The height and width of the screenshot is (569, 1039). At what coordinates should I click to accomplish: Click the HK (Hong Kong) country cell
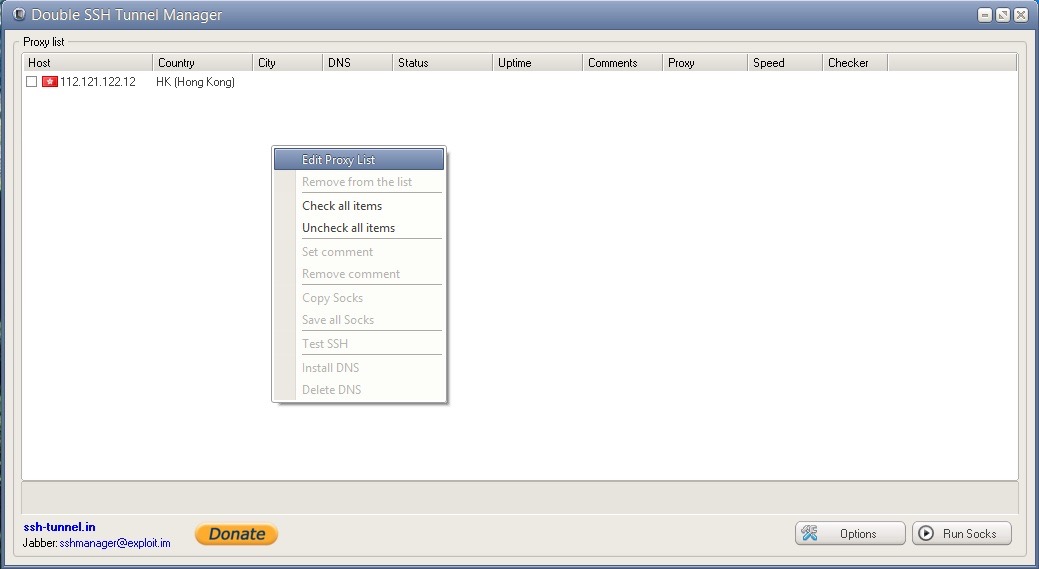pos(195,81)
